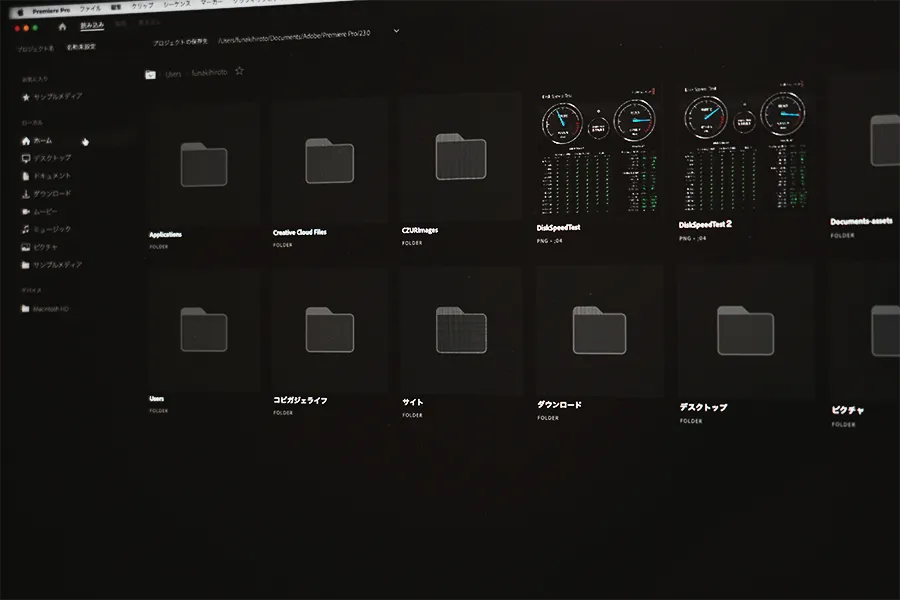Select funakihiroto in the breadcrumb path
Image resolution: width=900 pixels, height=600 pixels.
pyautogui.click(x=209, y=72)
